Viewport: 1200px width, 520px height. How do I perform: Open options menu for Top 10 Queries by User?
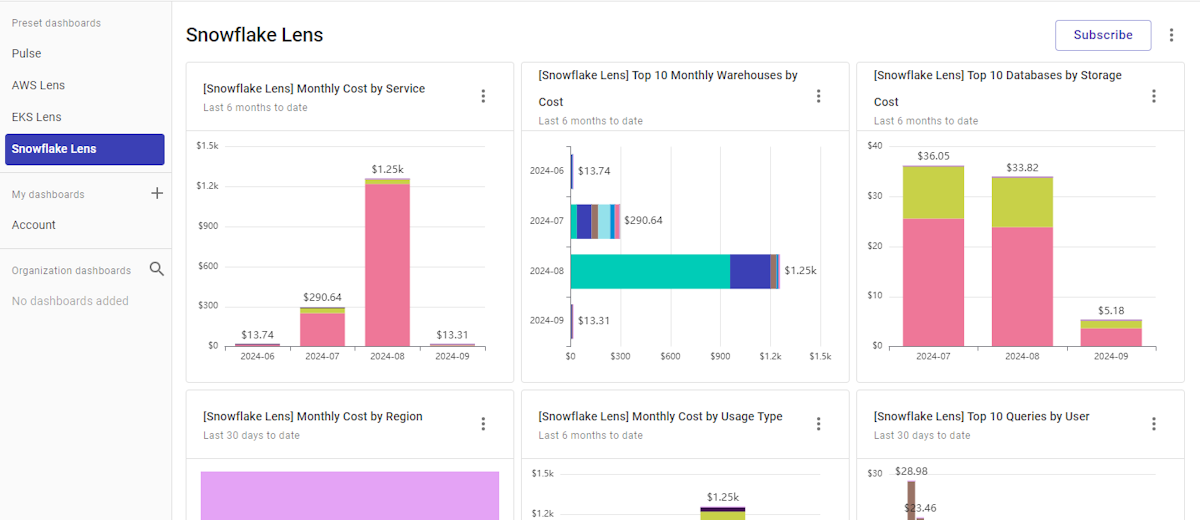1153,424
